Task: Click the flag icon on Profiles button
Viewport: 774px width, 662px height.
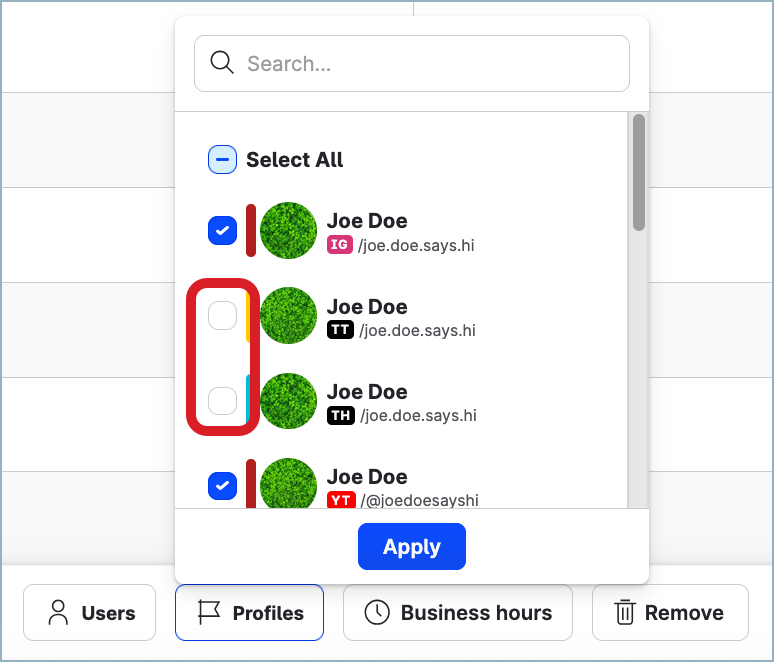Action: (x=209, y=612)
